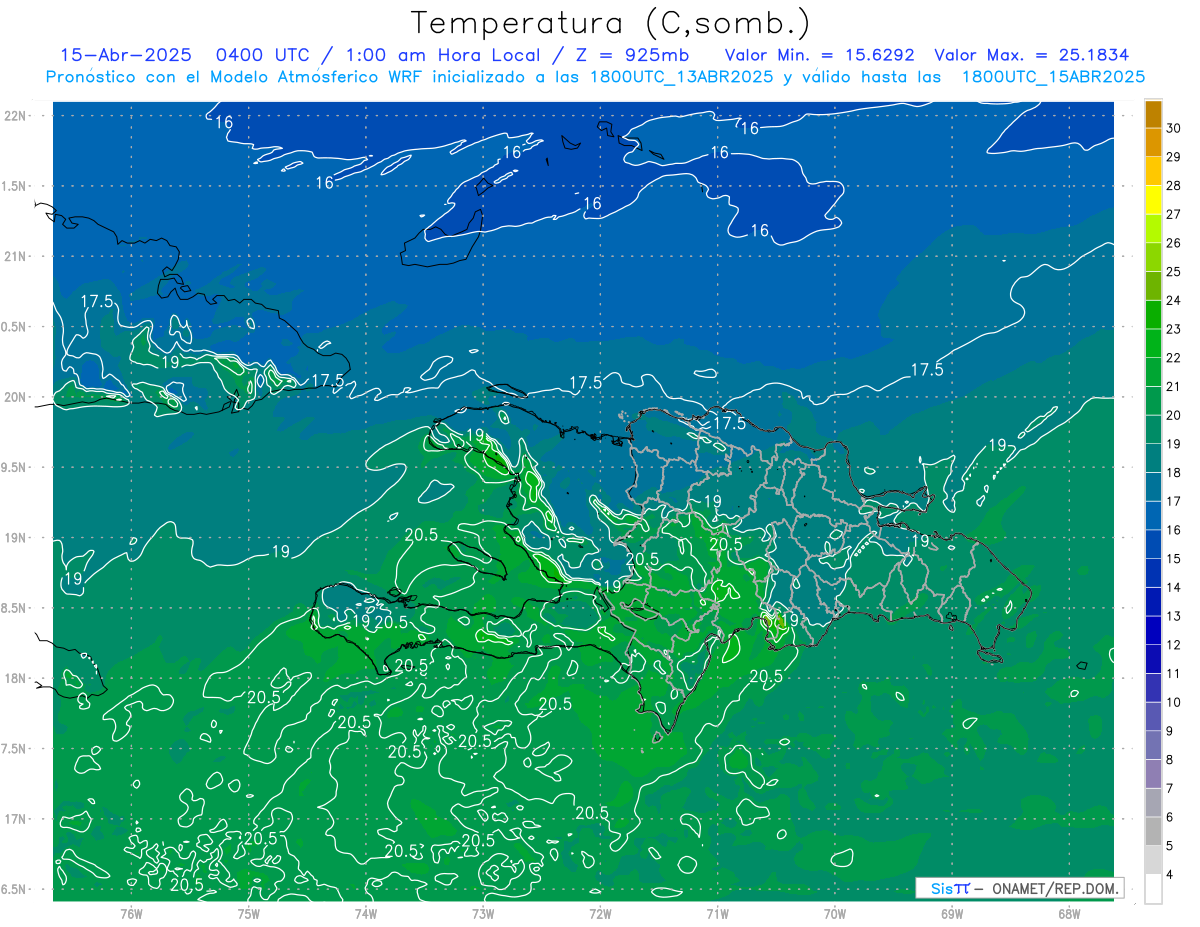Click the "20N" latitude axis label
Image resolution: width=1200 pixels, height=927 pixels.
click(15, 397)
